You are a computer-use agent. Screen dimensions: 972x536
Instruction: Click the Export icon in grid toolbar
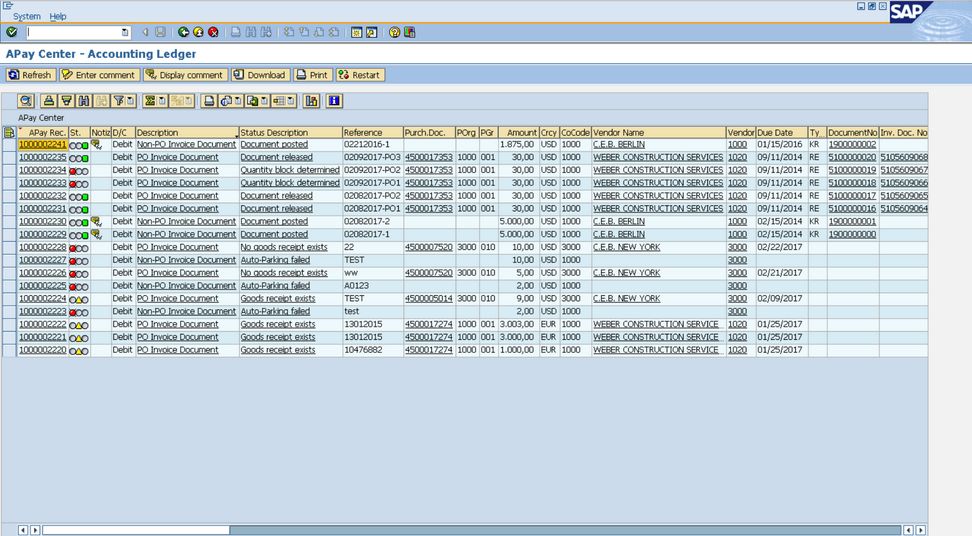(x=252, y=100)
